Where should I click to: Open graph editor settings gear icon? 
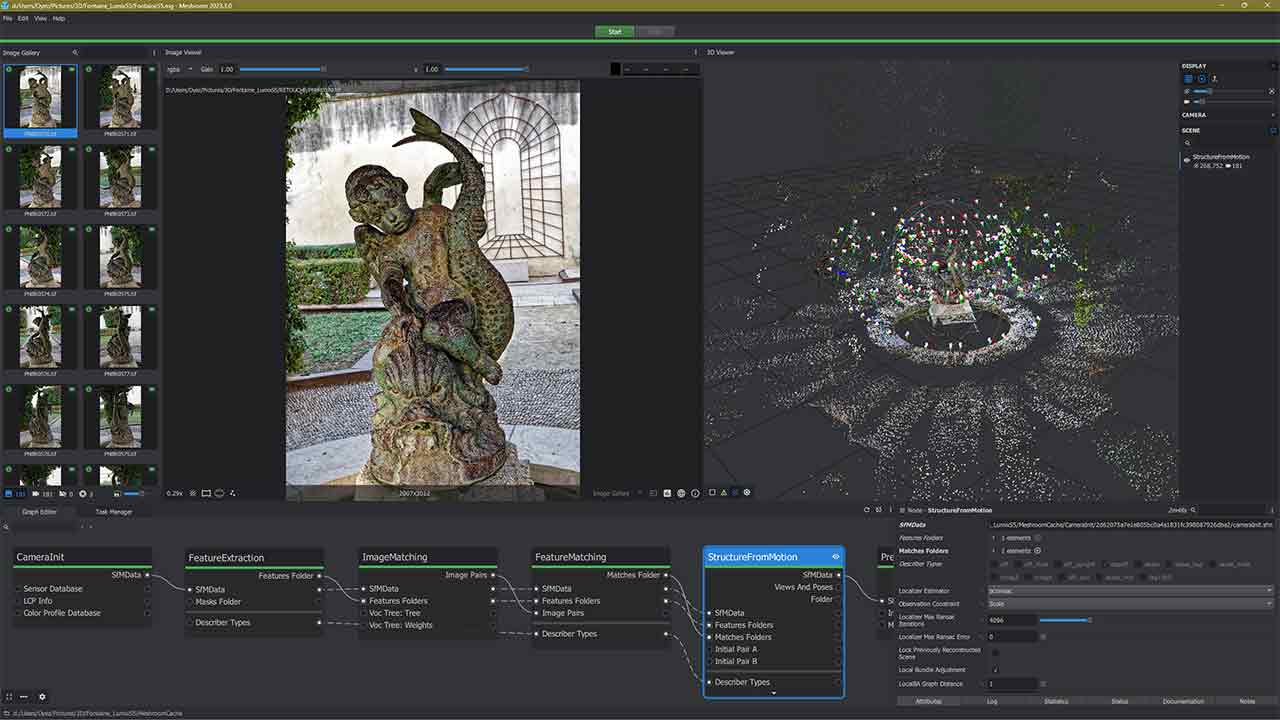pos(42,697)
